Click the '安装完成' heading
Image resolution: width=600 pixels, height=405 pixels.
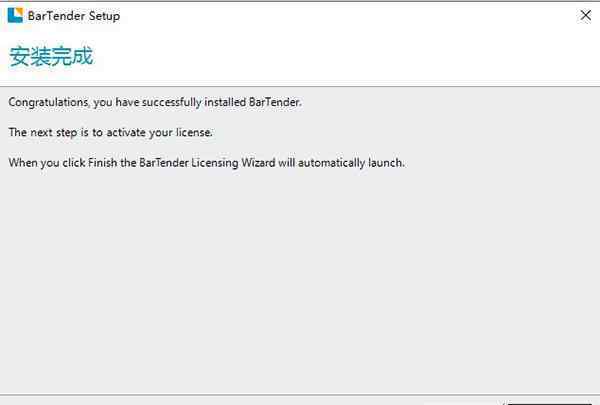pos(51,56)
